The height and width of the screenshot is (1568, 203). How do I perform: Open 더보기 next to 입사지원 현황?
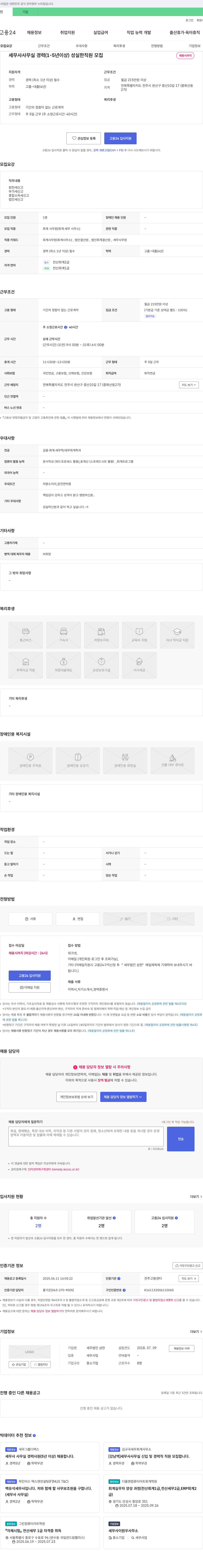[x=195, y=1197]
